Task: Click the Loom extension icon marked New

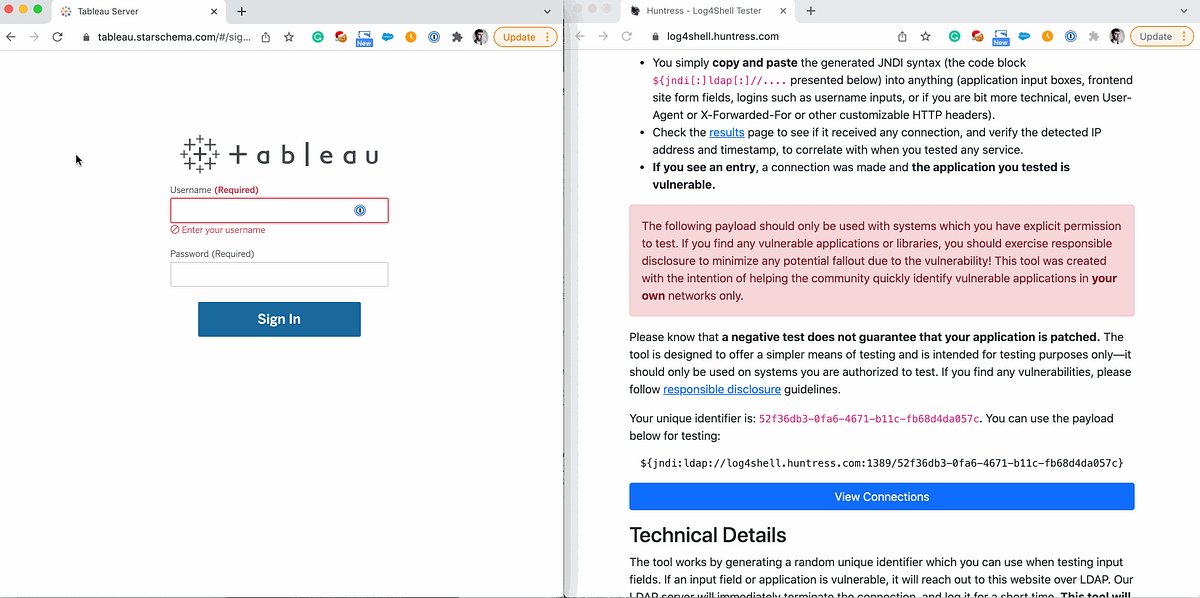Action: coord(364,35)
